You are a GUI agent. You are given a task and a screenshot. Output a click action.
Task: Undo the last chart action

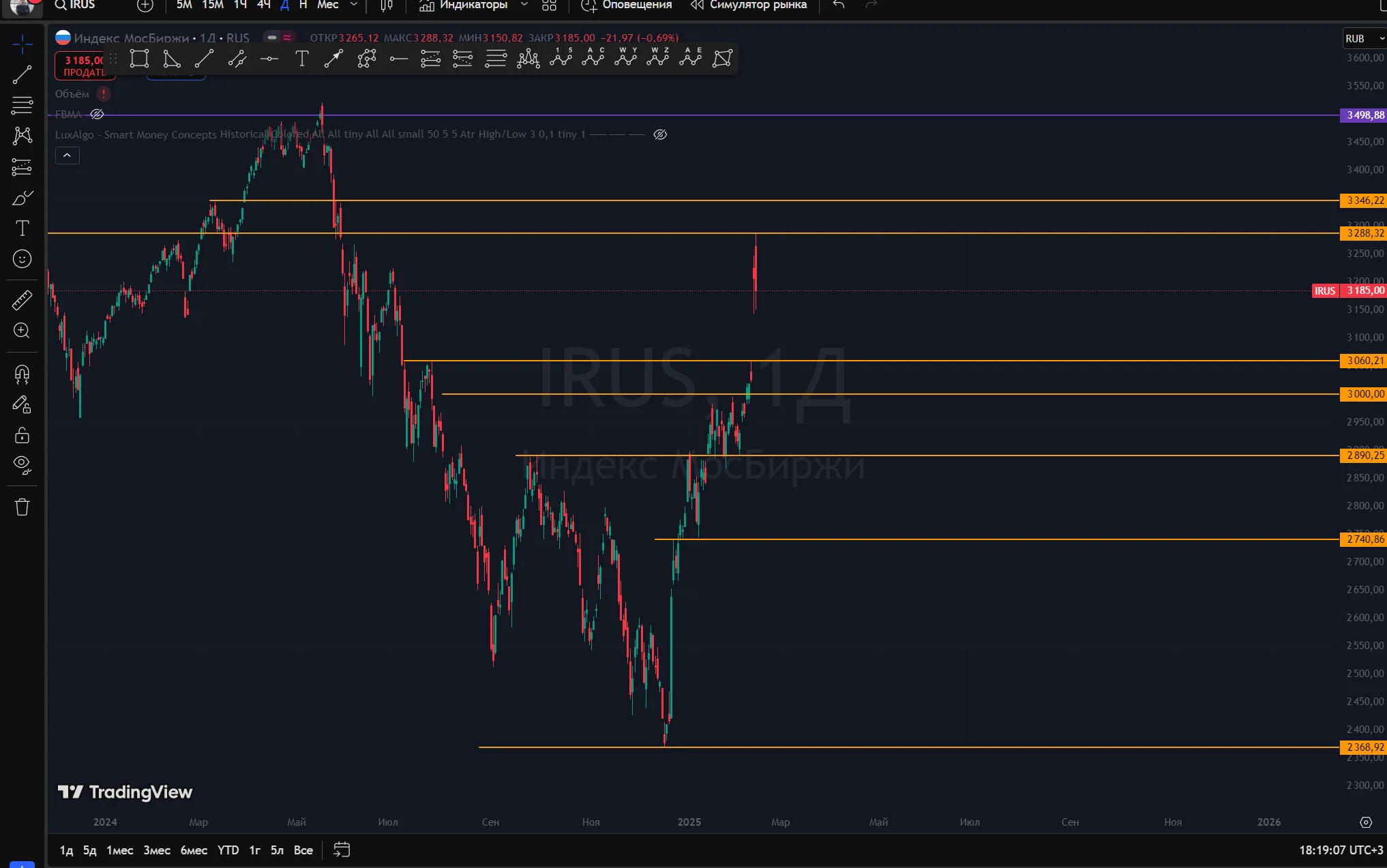click(839, 5)
